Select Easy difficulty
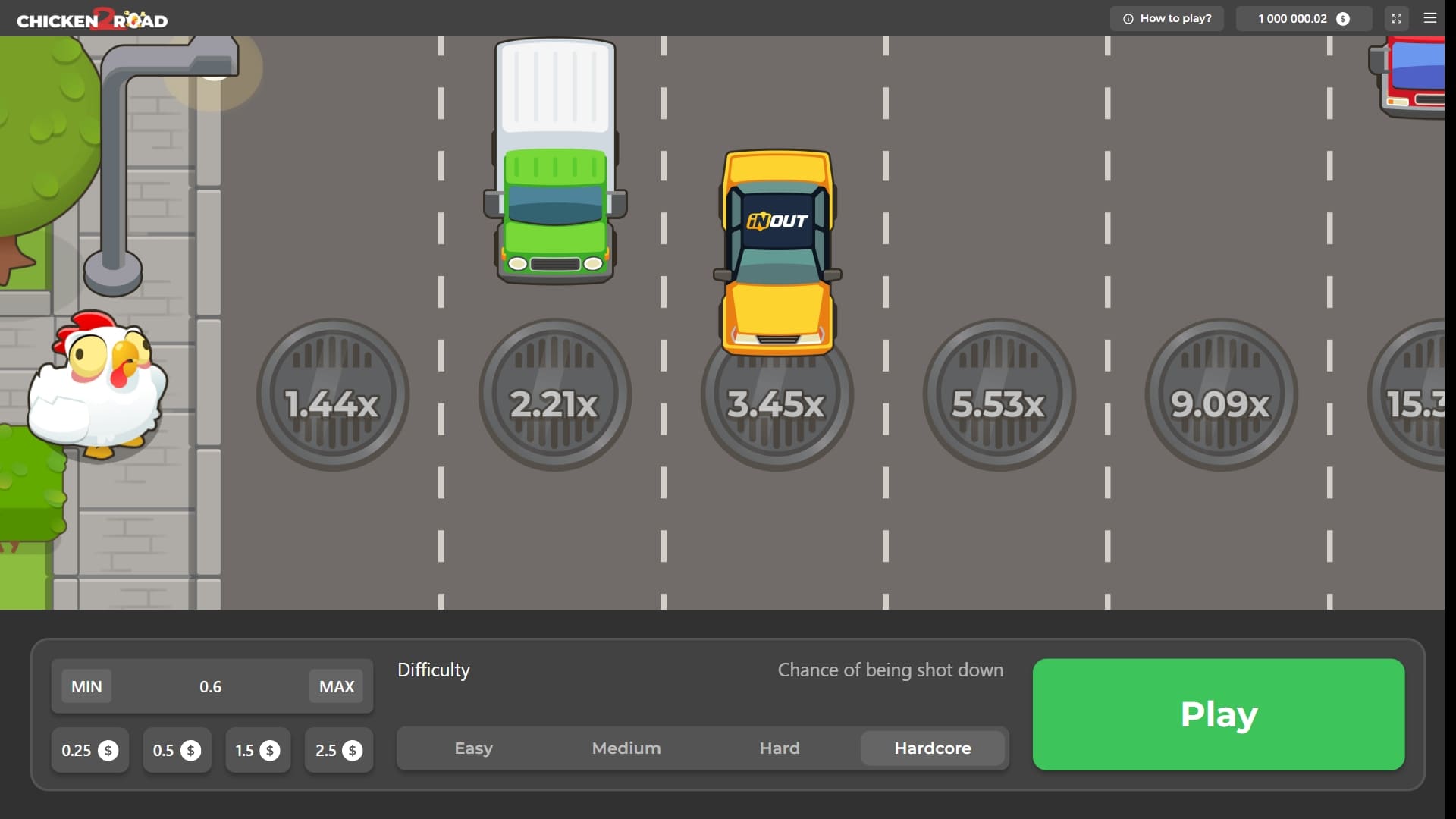Viewport: 1456px width, 819px height. (474, 748)
